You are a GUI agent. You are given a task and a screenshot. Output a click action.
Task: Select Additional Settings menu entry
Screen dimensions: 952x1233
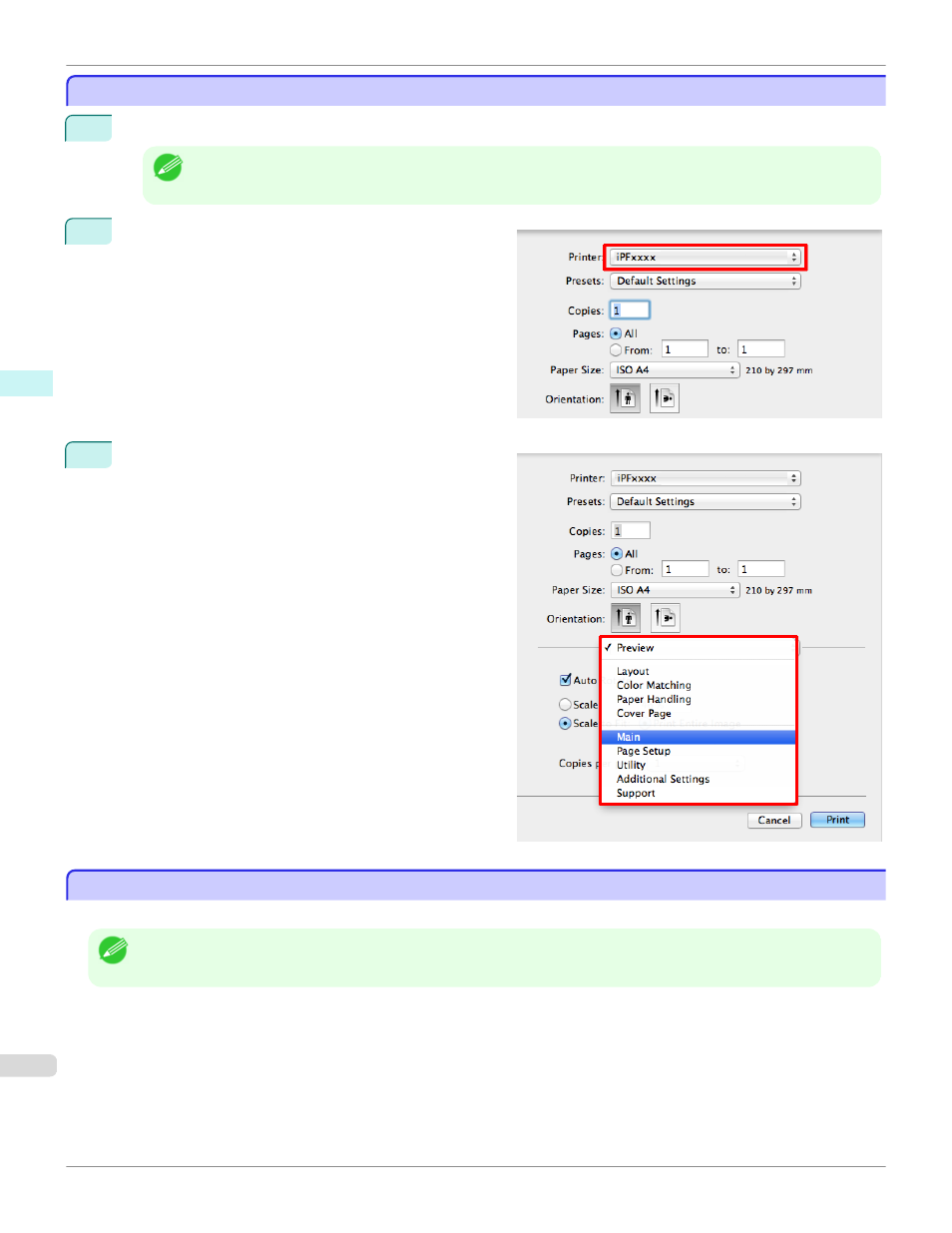663,780
